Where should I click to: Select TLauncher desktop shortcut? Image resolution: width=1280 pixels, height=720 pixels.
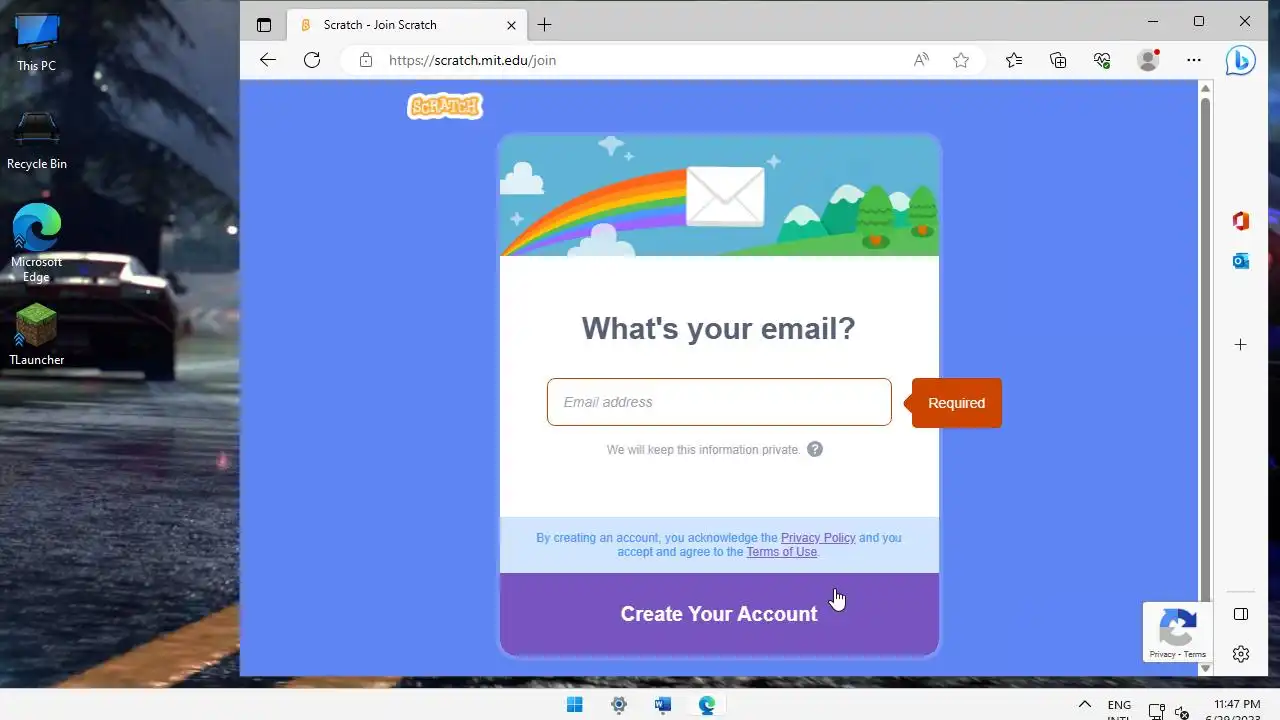(37, 334)
